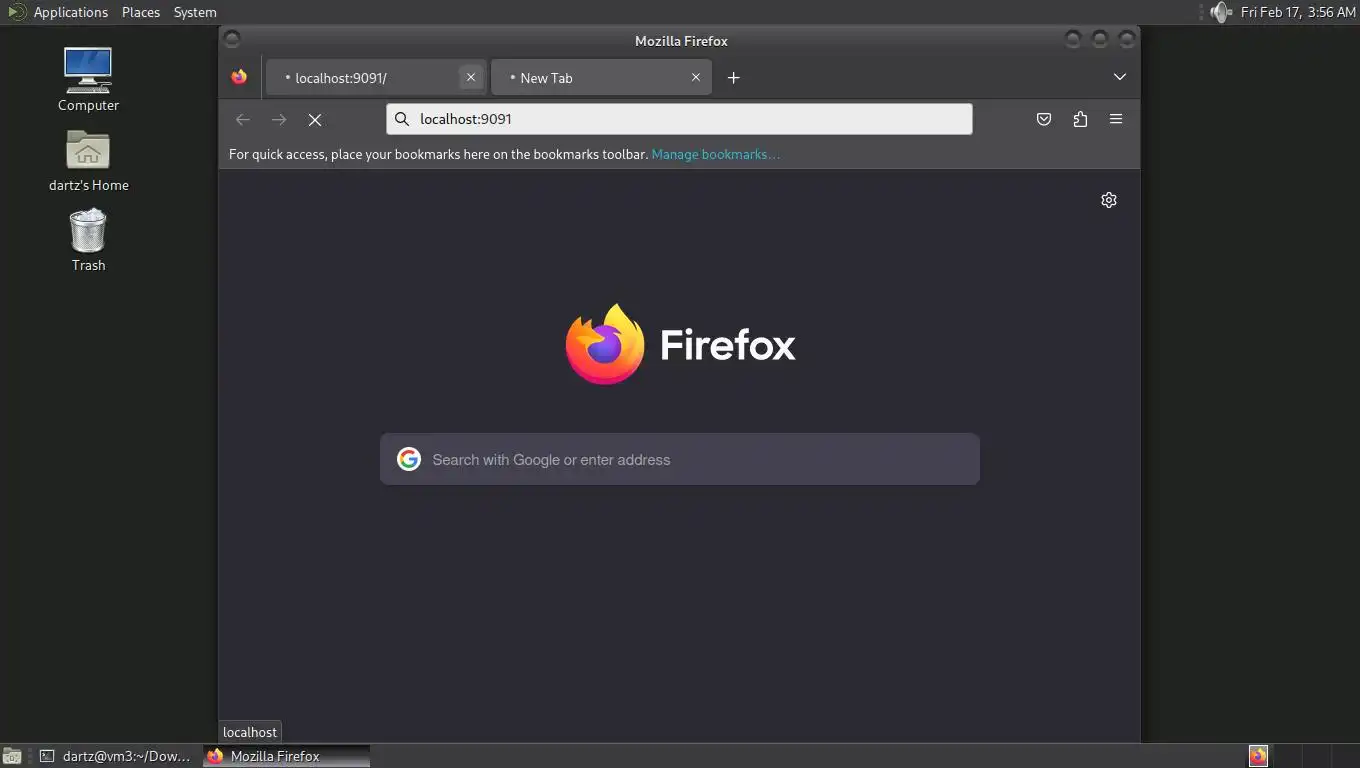Open the Firefox application menu
The image size is (1360, 768).
(x=1116, y=119)
